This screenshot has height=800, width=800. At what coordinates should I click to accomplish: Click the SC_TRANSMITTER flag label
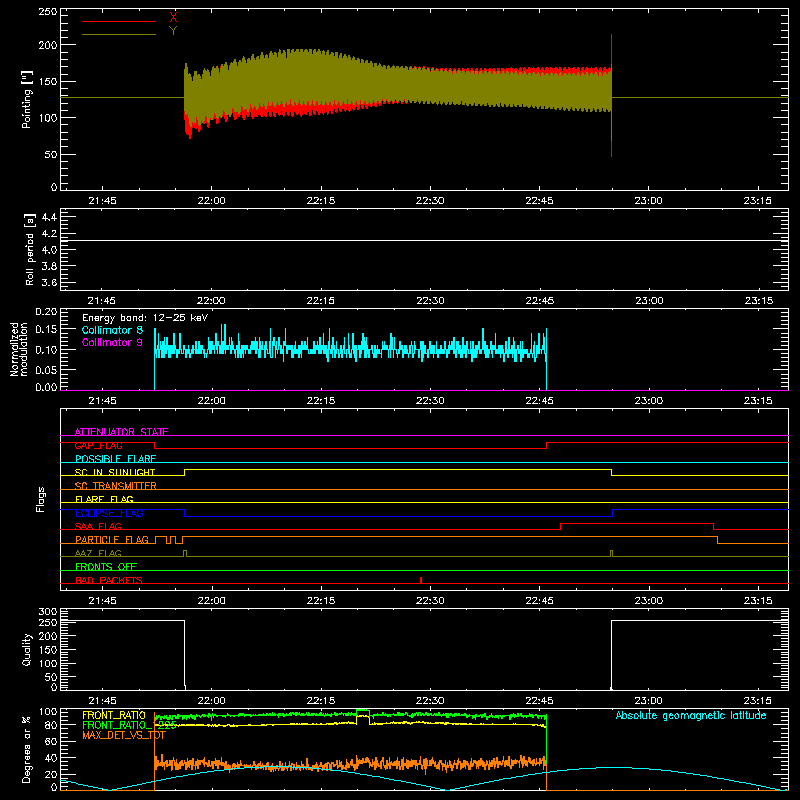[116, 486]
